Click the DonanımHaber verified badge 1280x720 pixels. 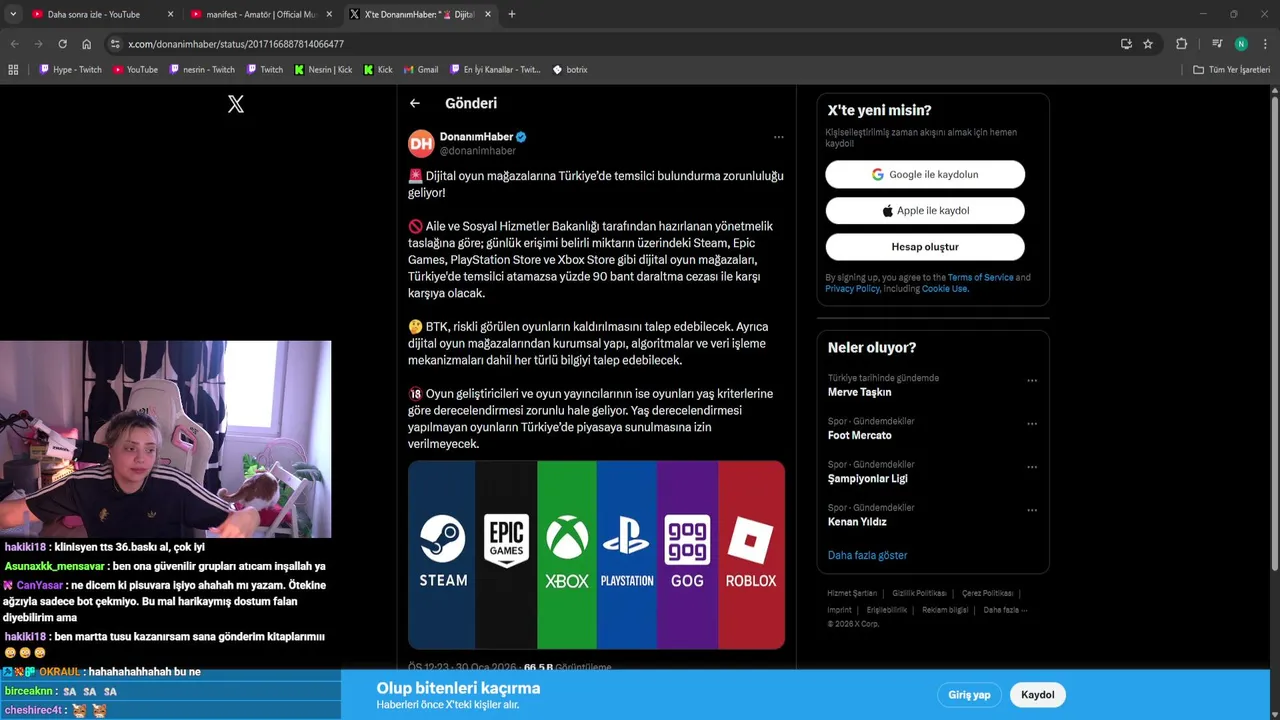[x=521, y=137]
